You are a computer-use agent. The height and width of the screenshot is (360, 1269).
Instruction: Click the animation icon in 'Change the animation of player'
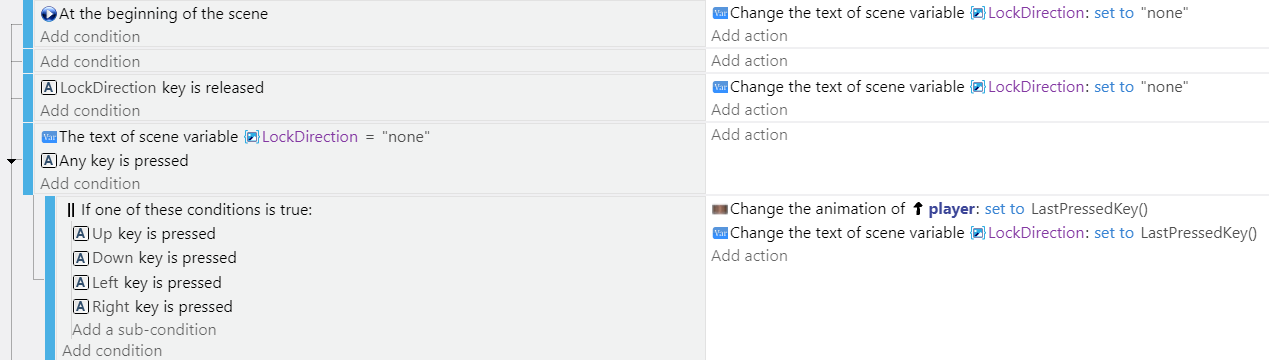pos(720,209)
